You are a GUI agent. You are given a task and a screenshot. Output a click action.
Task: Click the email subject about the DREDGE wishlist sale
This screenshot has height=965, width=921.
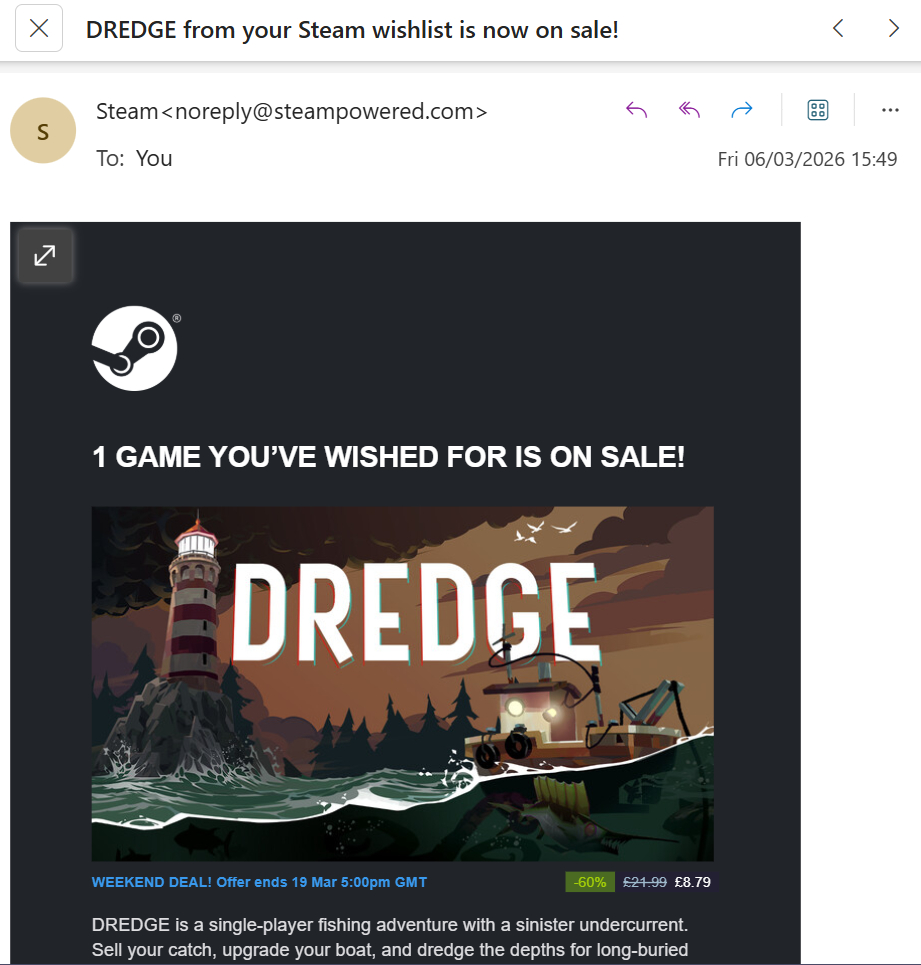tap(352, 30)
